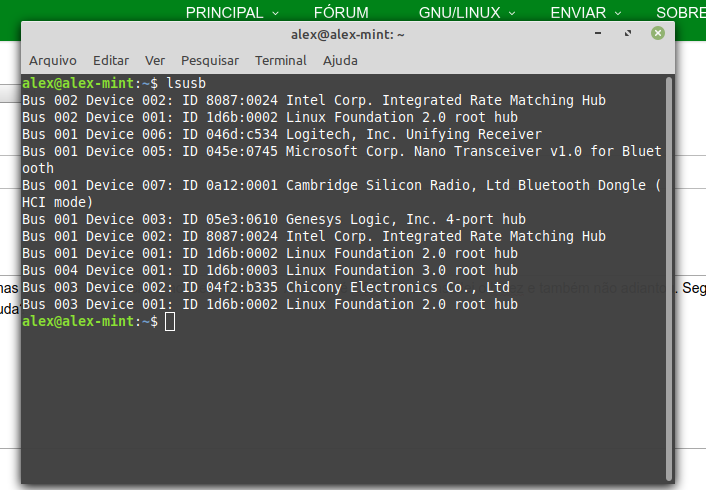
Task: Click 'Bus 002 Device 002' Intel hub line
Action: coord(314,100)
